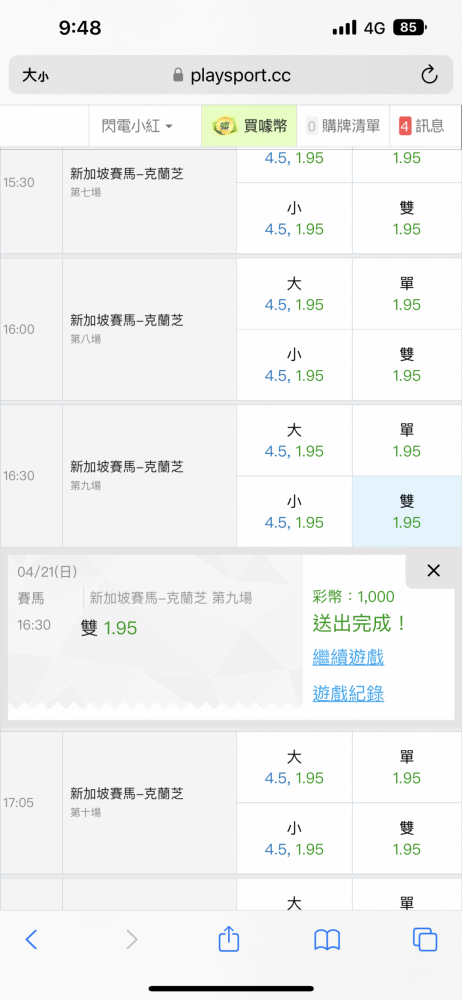462x1000 pixels.
Task: Tap the Safari reload page icon
Action: (429, 75)
